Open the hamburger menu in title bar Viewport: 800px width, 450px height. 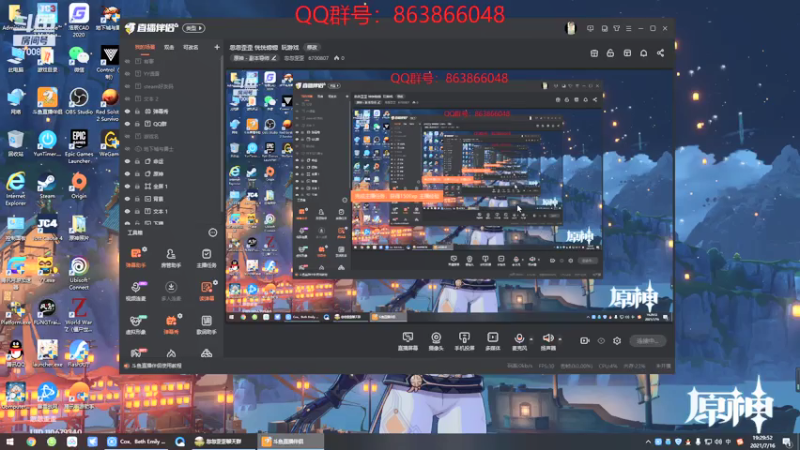pos(629,28)
